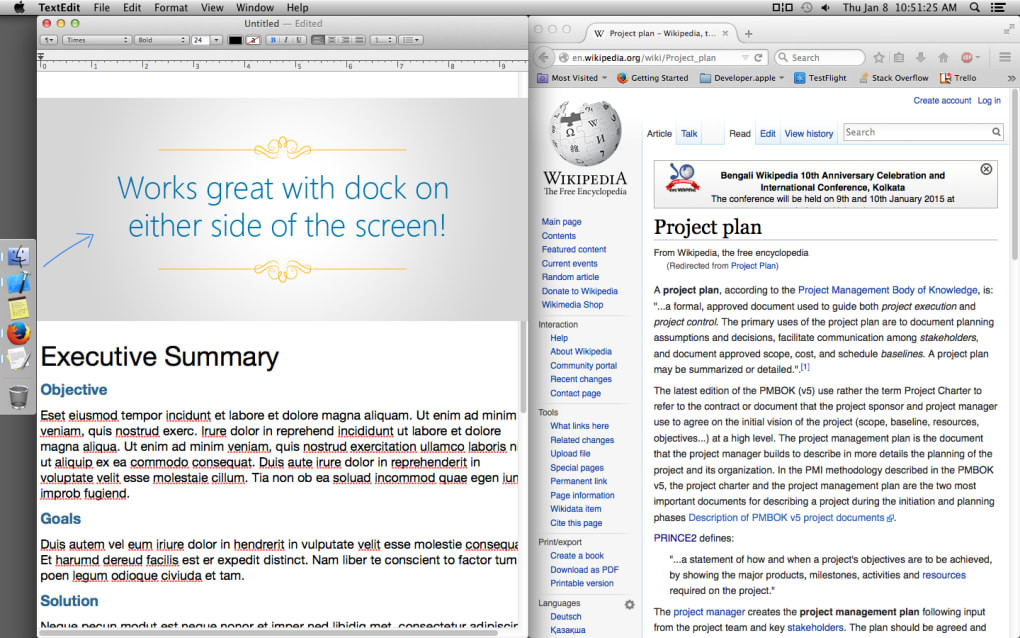Screen dimensions: 1020x638
Task: Click the font size field showing 24
Action: (x=200, y=40)
